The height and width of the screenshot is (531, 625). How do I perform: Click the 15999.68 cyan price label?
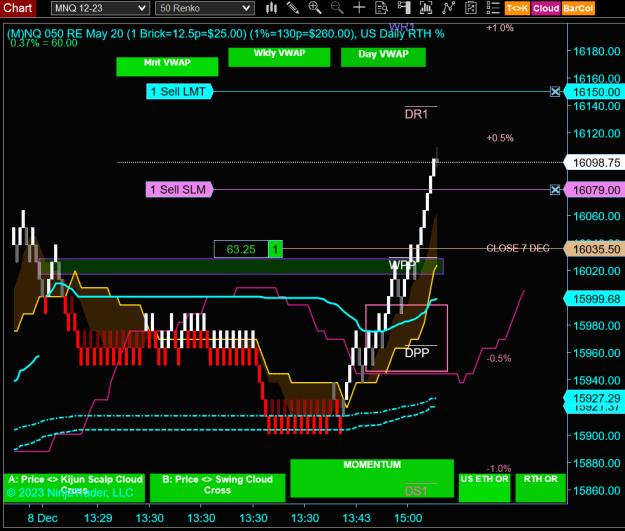click(595, 299)
